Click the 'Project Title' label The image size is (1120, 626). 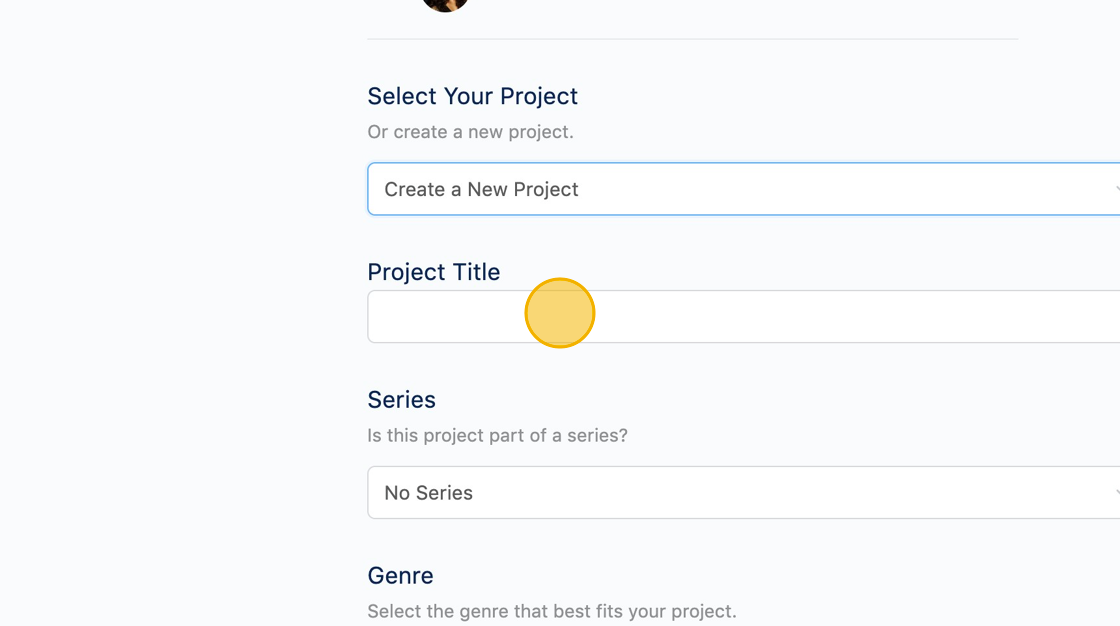coord(433,272)
